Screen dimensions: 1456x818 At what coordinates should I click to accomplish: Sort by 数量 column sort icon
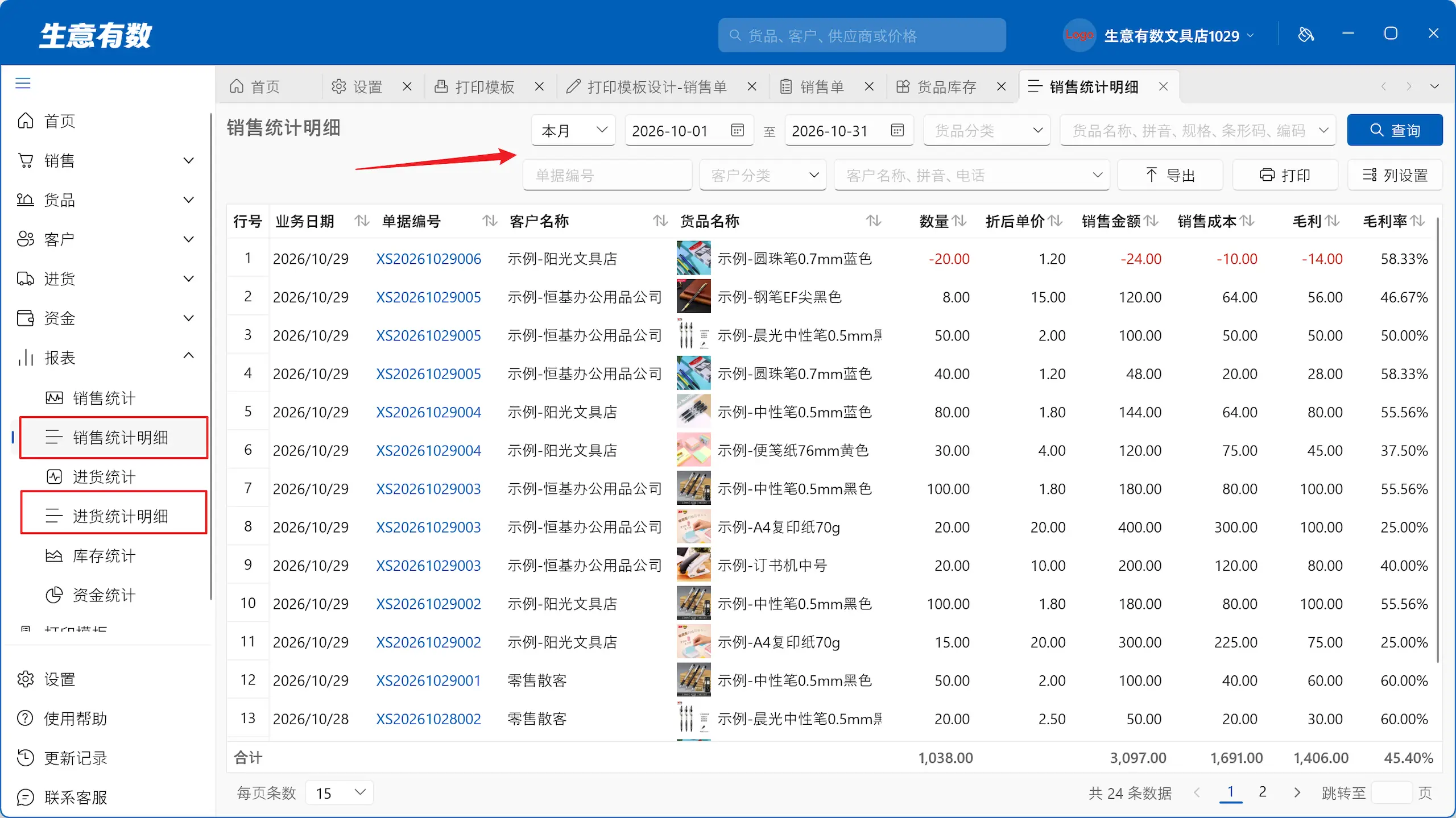[960, 221]
